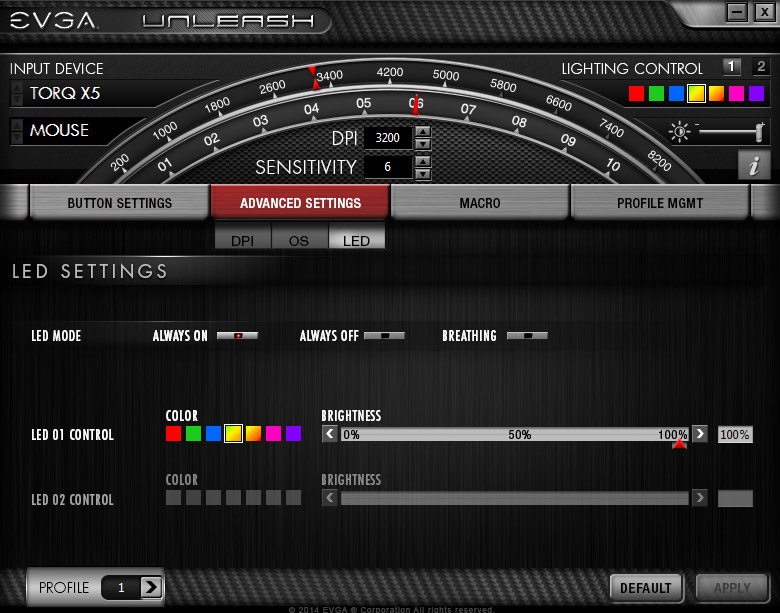Click the LED 01 brightness percent field
780x613 pixels.
(735, 434)
